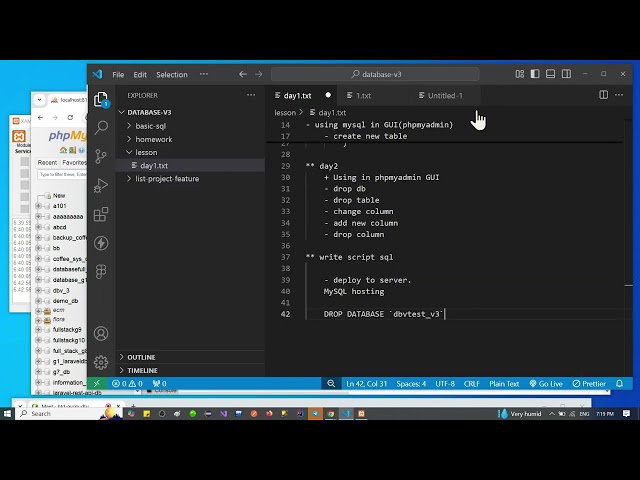Click Spaces: 4 indentation setting
This screenshot has height=480, width=640.
click(411, 384)
